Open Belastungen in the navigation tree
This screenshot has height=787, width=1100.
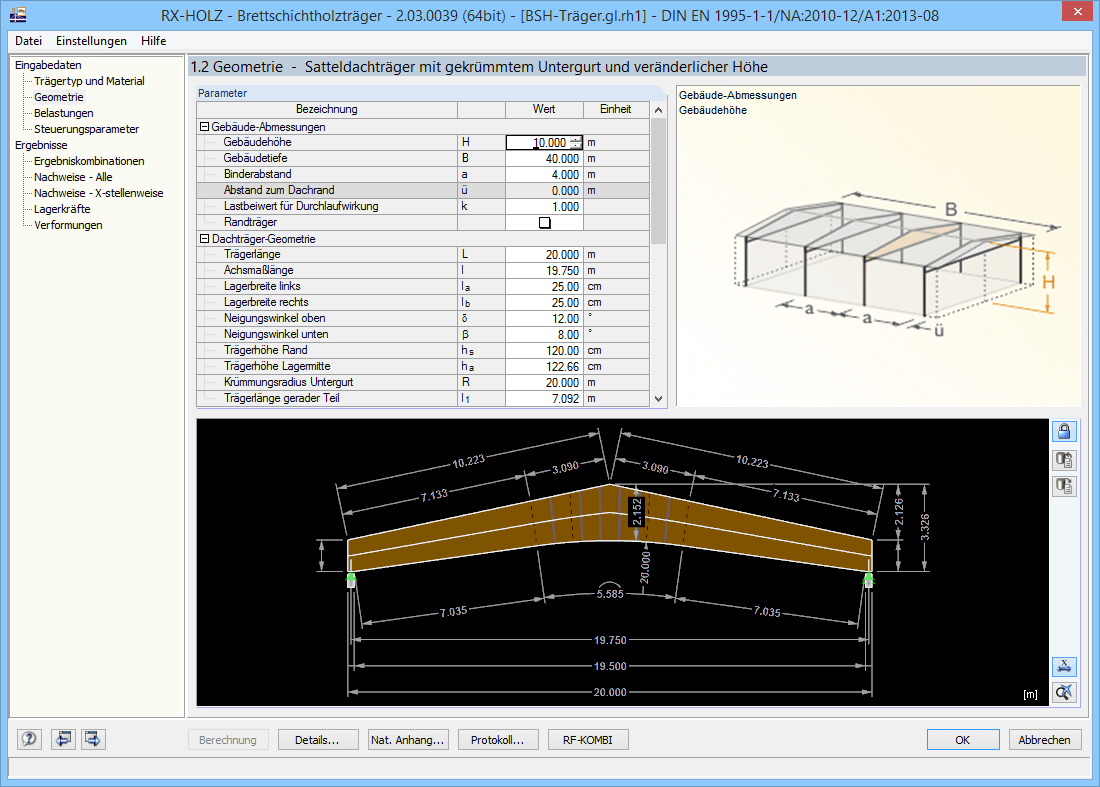[63, 114]
